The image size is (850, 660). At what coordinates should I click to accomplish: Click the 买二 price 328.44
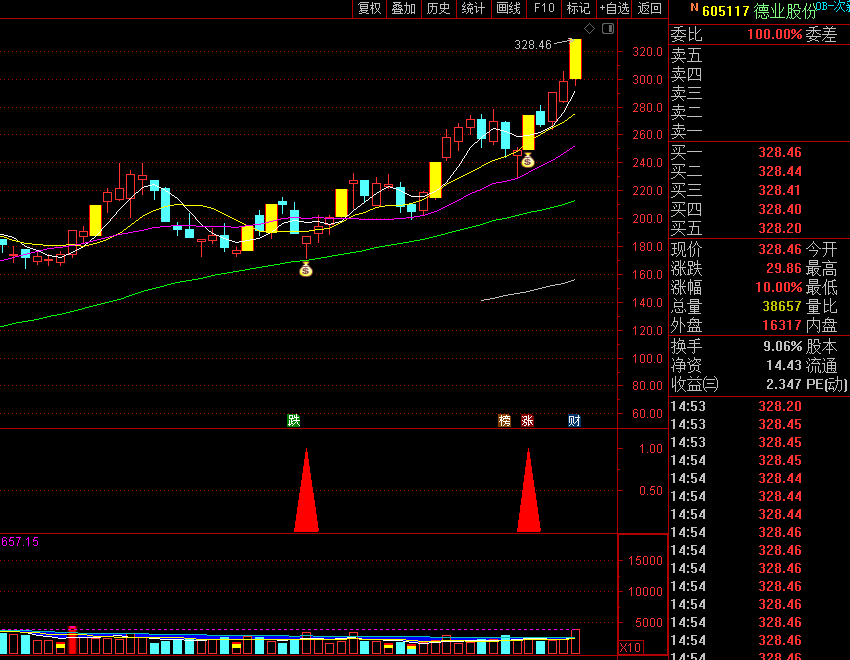pos(780,171)
